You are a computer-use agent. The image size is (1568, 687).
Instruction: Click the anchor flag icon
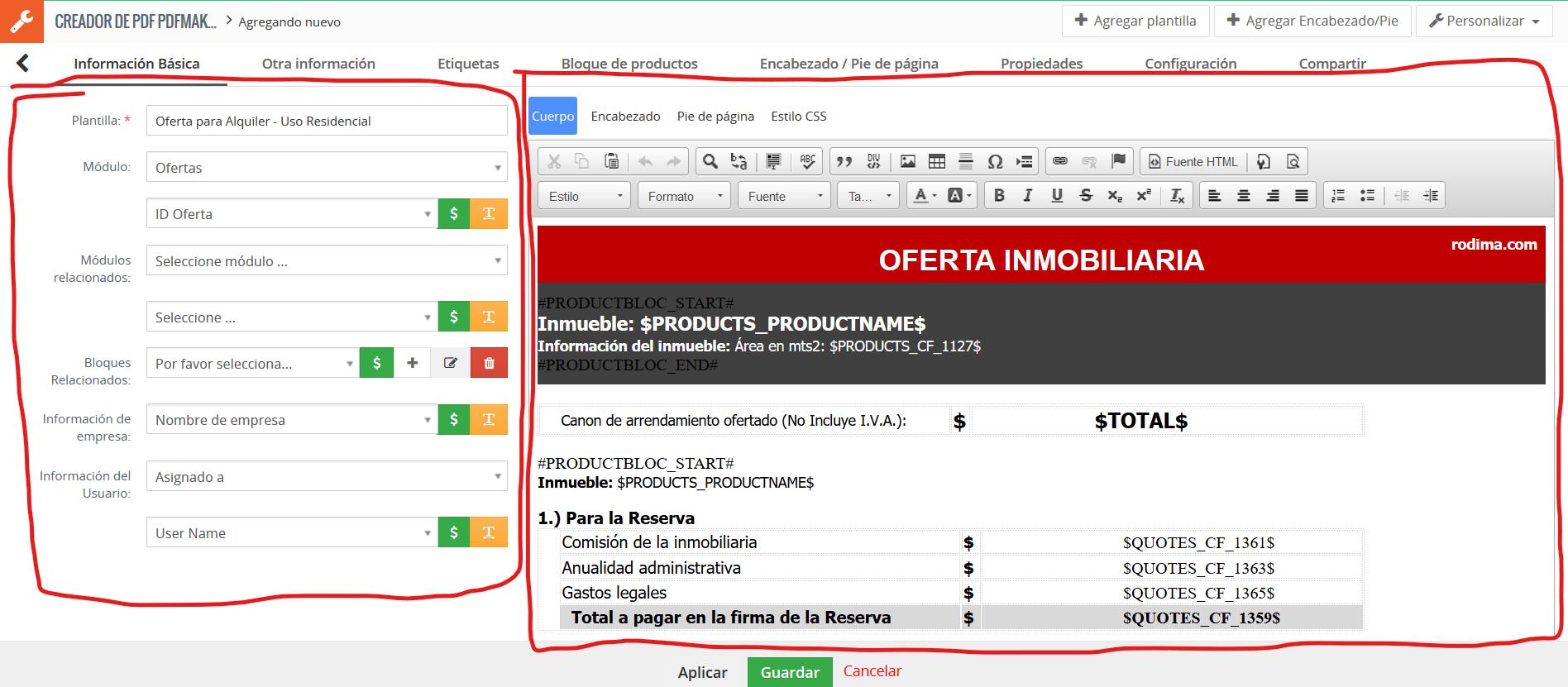tap(1118, 161)
